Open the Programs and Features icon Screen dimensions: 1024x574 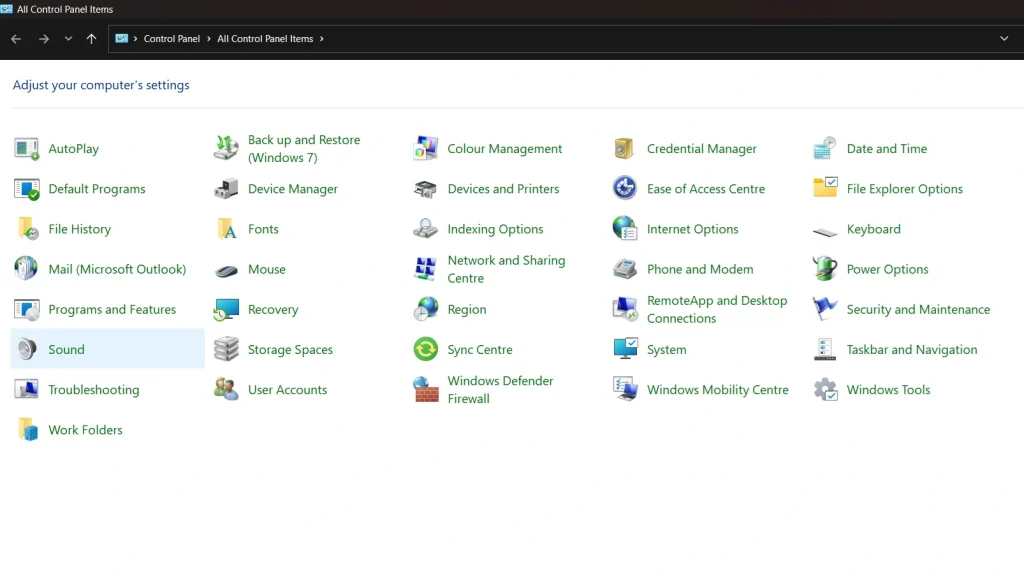tap(27, 310)
